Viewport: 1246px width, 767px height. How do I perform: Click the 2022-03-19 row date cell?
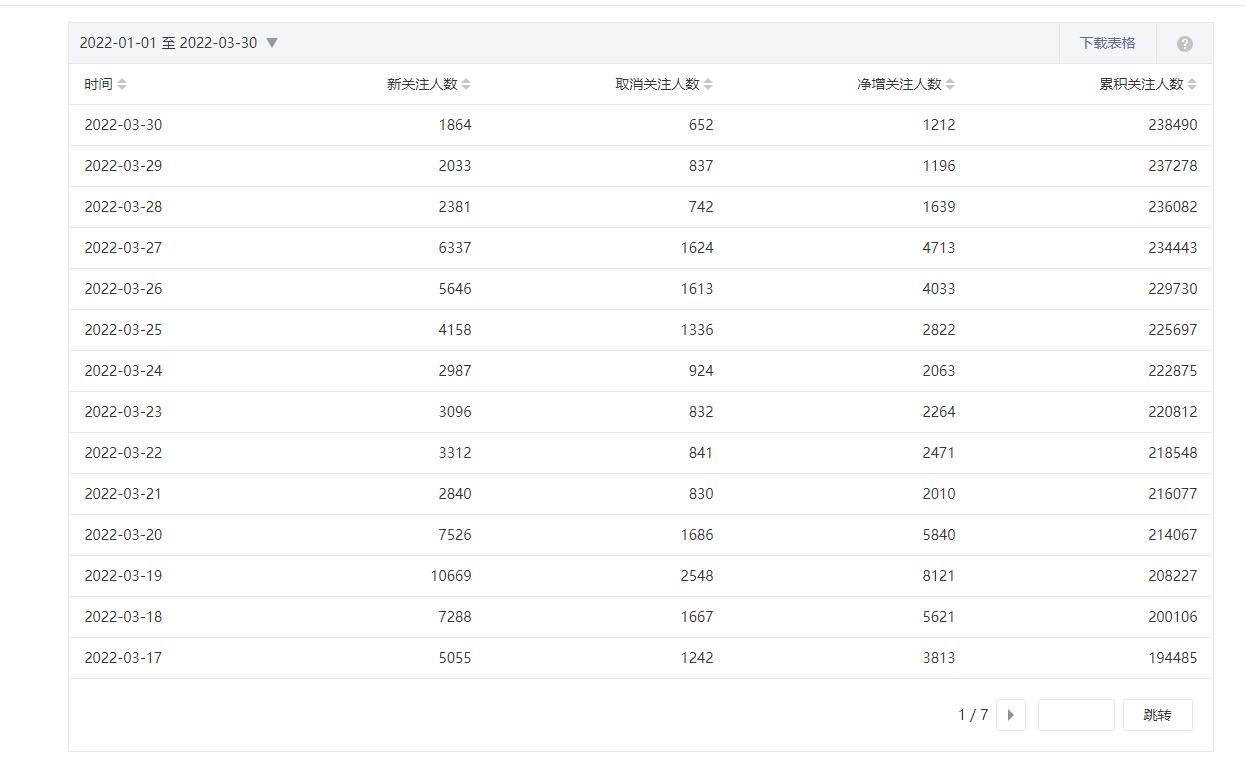[x=123, y=576]
